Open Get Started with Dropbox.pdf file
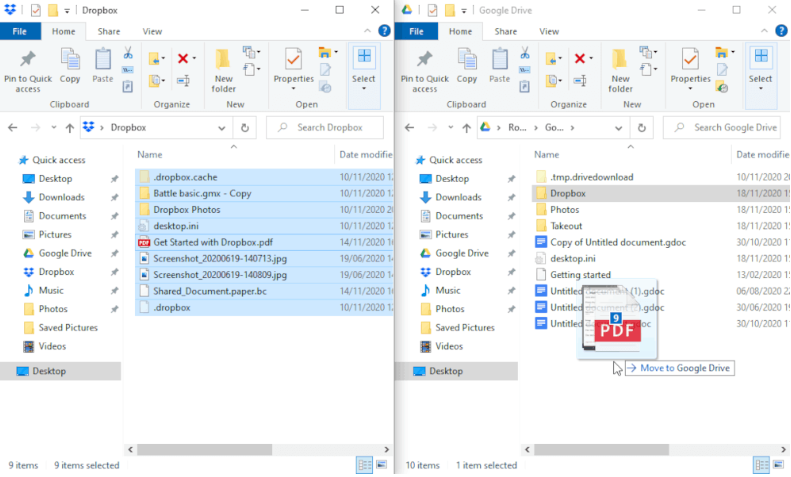The height and width of the screenshot is (477, 791). [213, 242]
